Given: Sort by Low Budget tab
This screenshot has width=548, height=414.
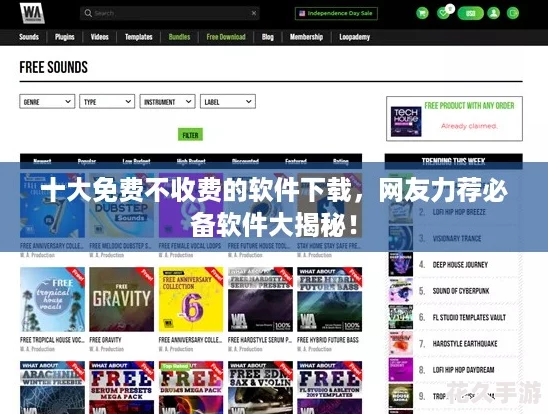Looking at the screenshot, I should (136, 161).
